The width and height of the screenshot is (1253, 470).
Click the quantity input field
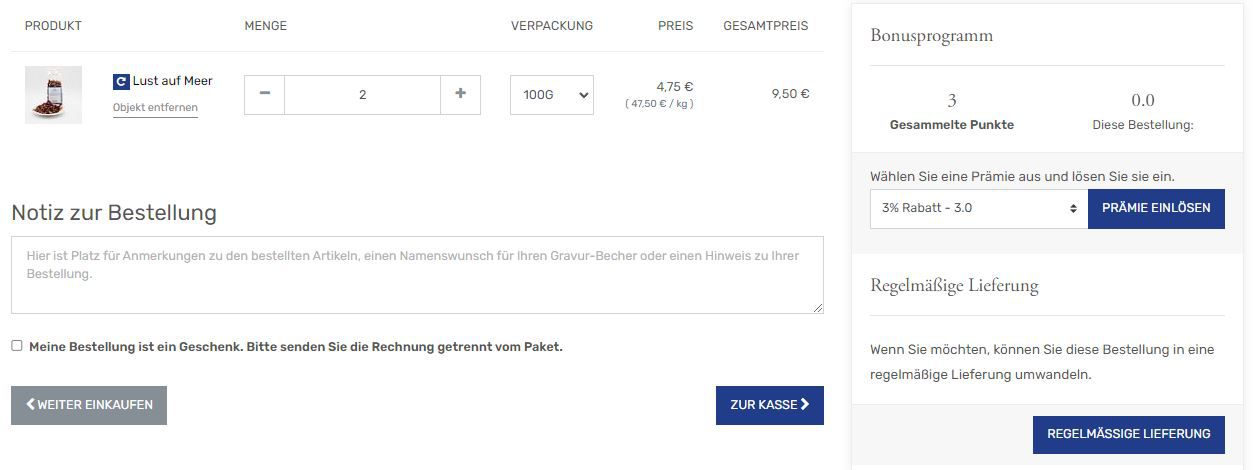point(362,95)
